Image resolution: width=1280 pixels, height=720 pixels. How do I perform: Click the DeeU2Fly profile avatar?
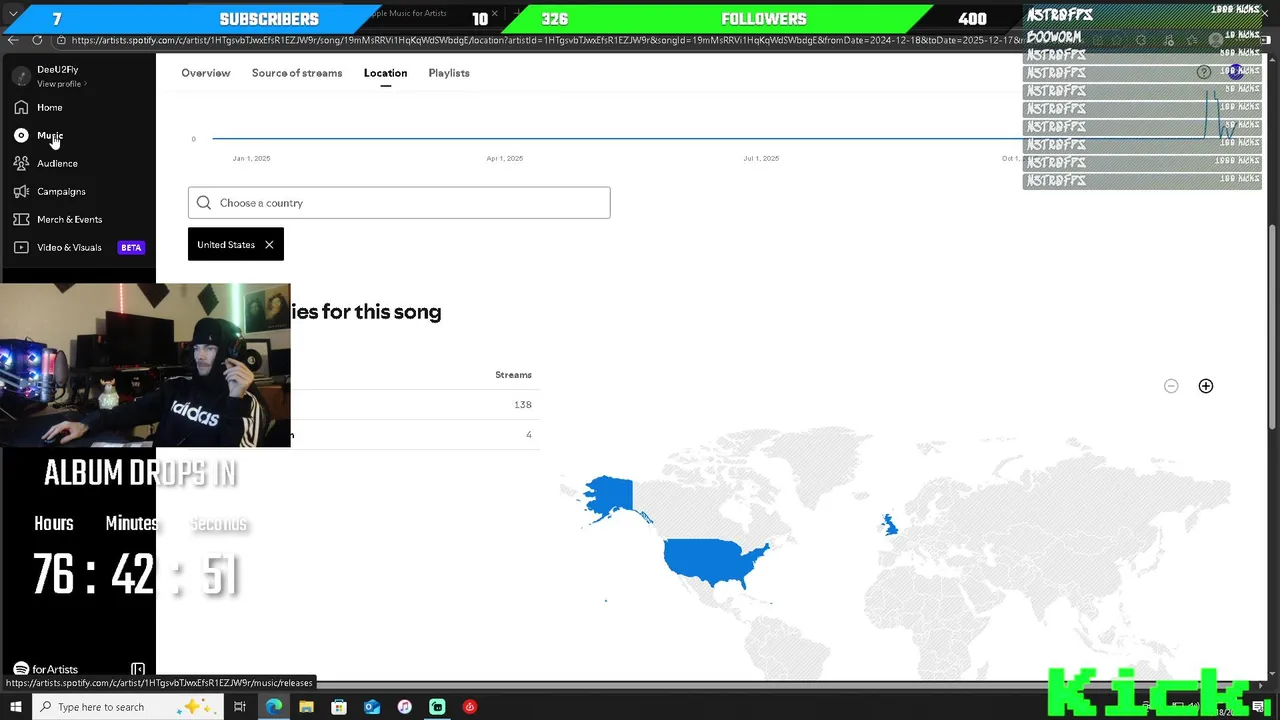pos(21,76)
